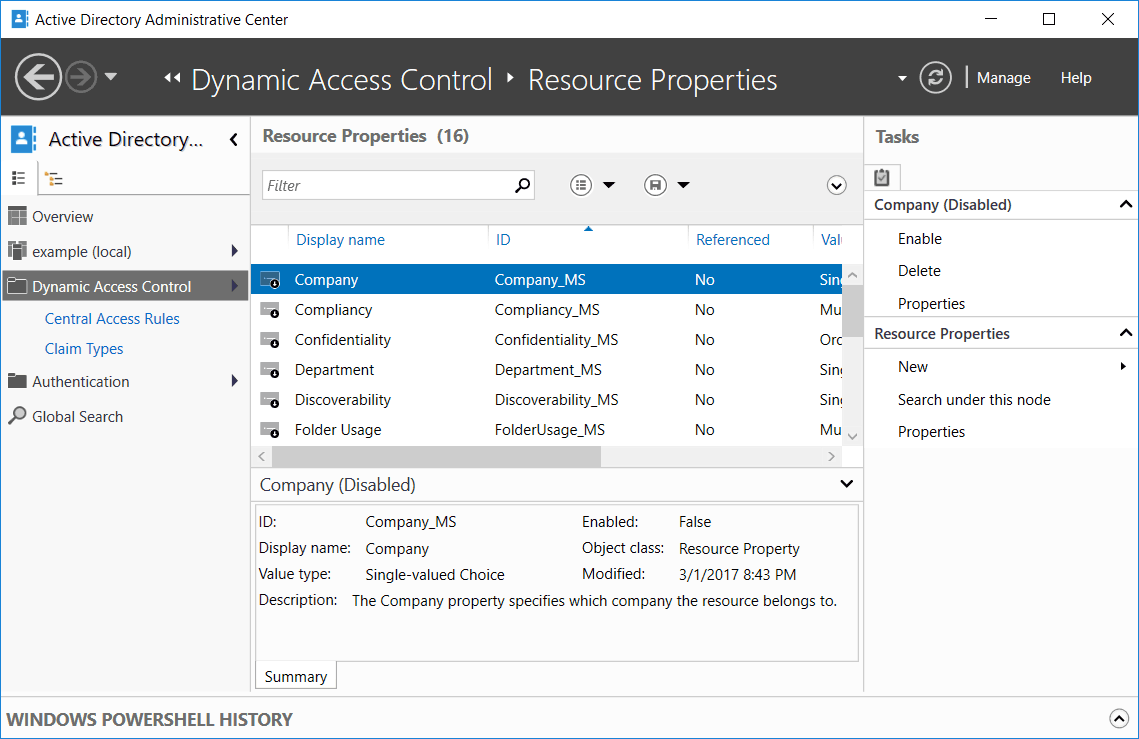Click the saved queries disk icon
This screenshot has height=739, width=1139.
tap(655, 185)
